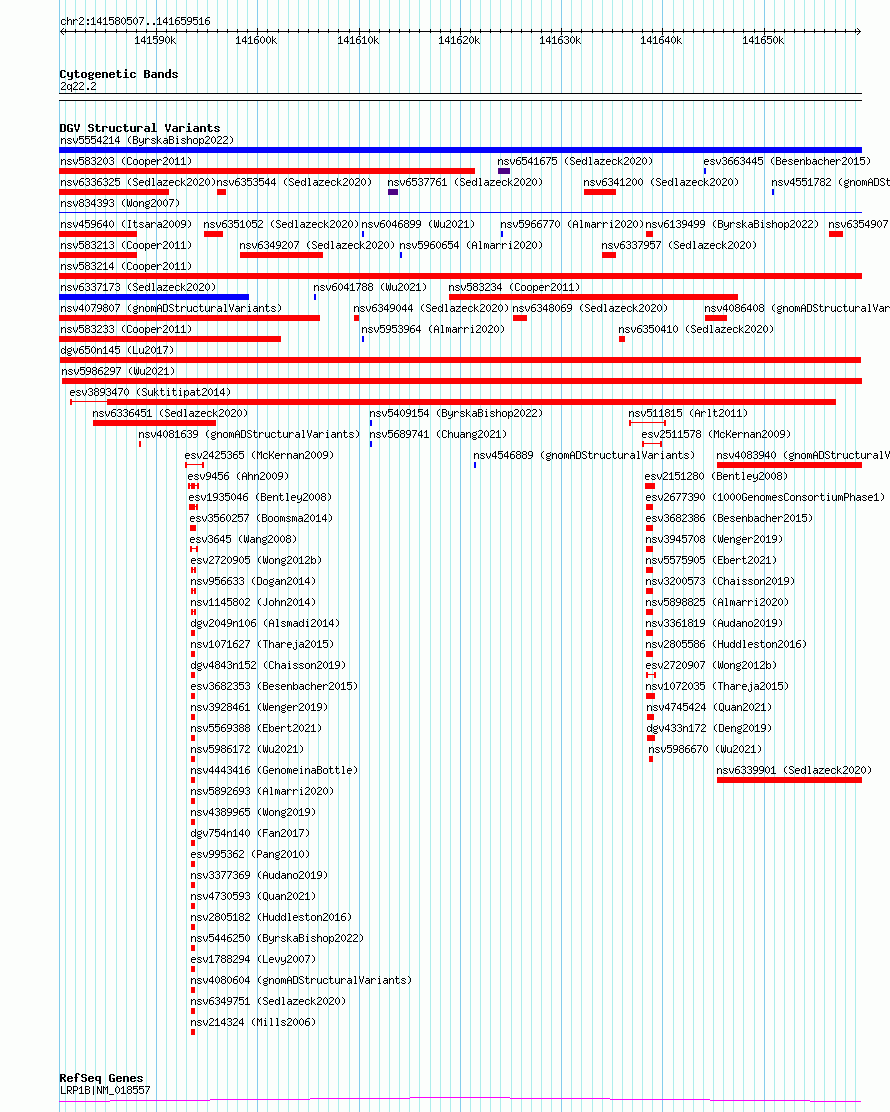890x1112 pixels.
Task: Click the blue nsv5554214 variant bar
Action: point(460,150)
